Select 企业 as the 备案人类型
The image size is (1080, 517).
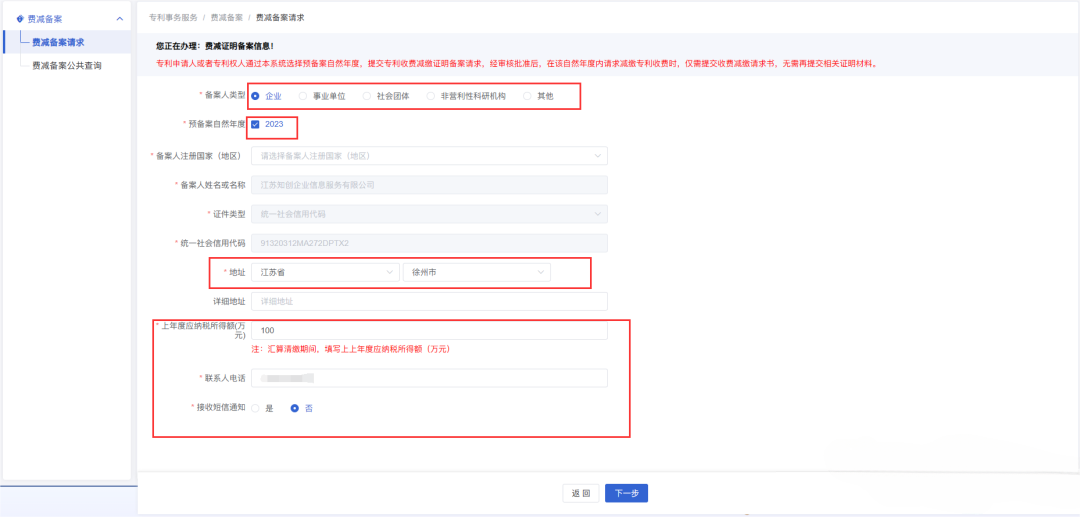click(x=256, y=96)
